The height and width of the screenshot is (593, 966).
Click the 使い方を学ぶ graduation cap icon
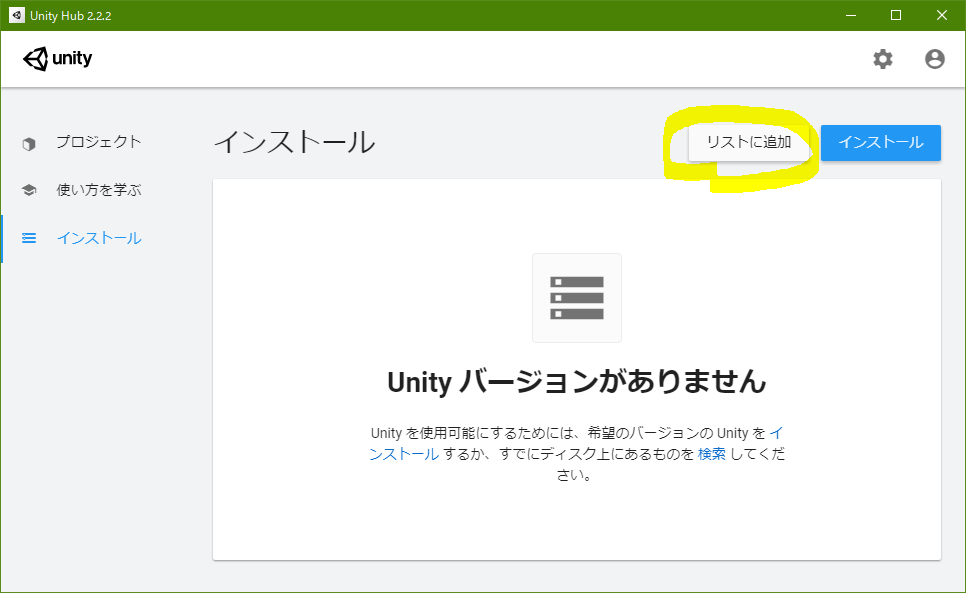[x=29, y=190]
